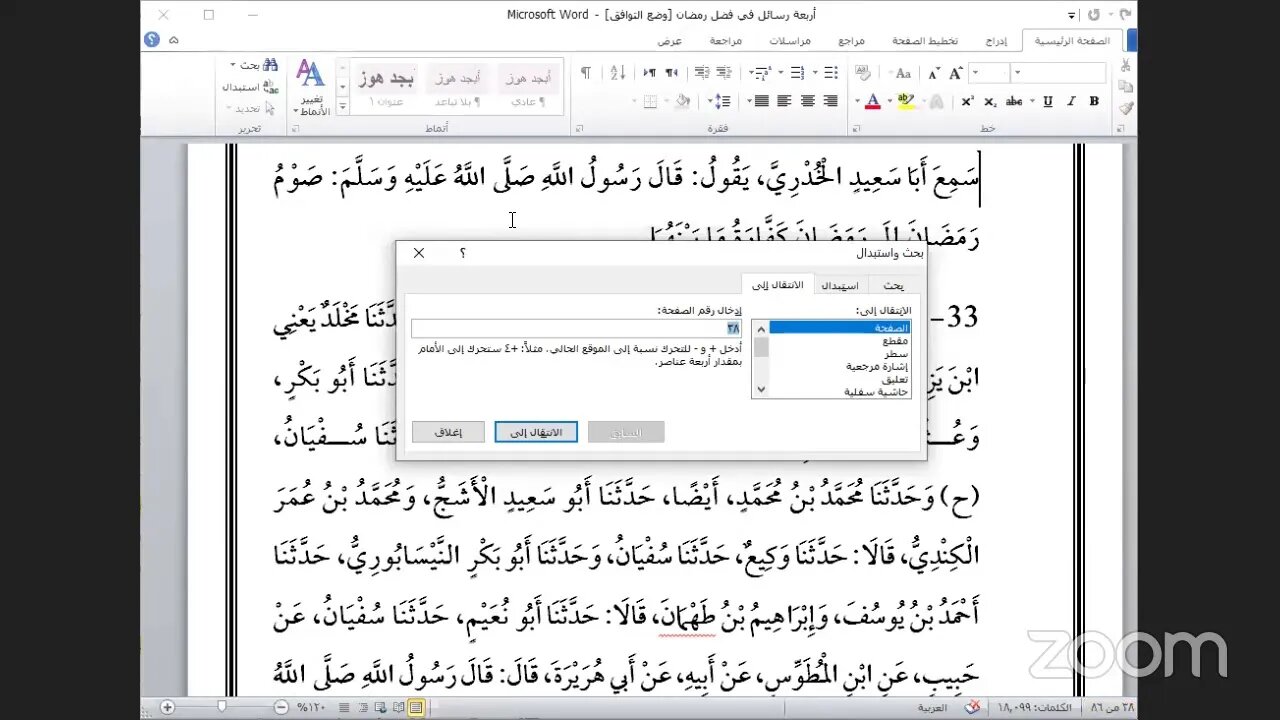This screenshot has width=1280, height=720.
Task: Click the Shading paint bucket icon
Action: click(683, 101)
